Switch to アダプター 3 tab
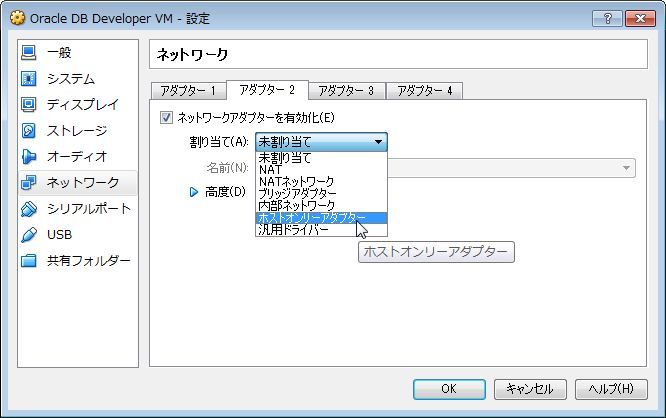 346,90
